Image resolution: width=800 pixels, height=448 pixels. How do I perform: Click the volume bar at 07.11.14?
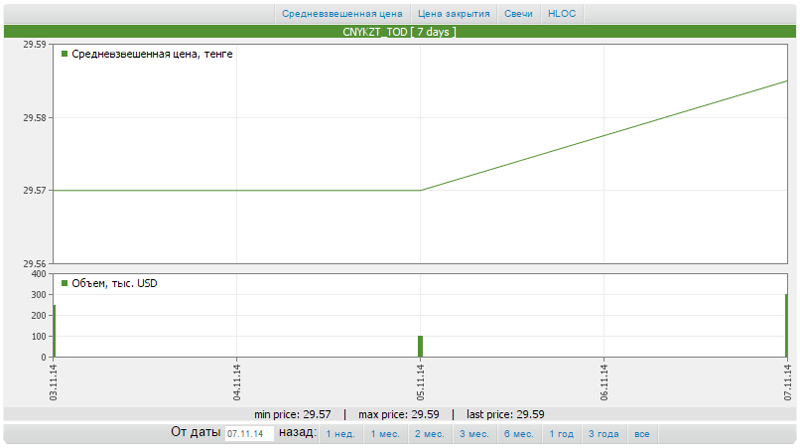(x=786, y=326)
